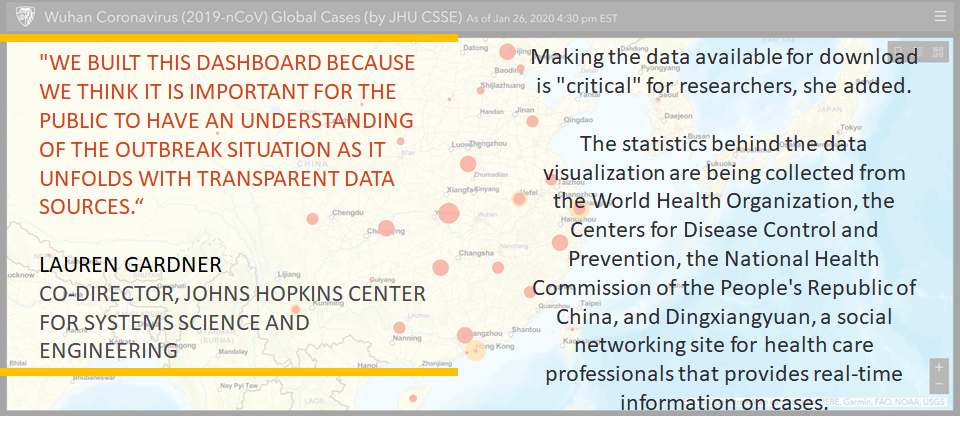Open the basemap gallery grid icon

[x=938, y=52]
